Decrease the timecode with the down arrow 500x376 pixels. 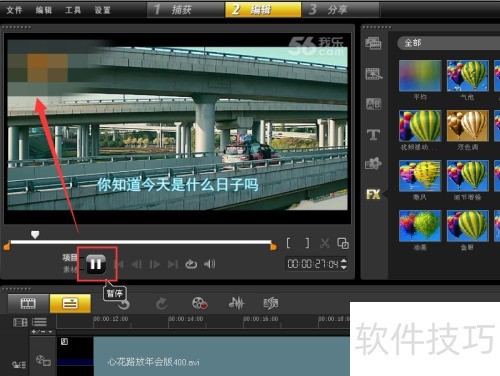coord(344,267)
